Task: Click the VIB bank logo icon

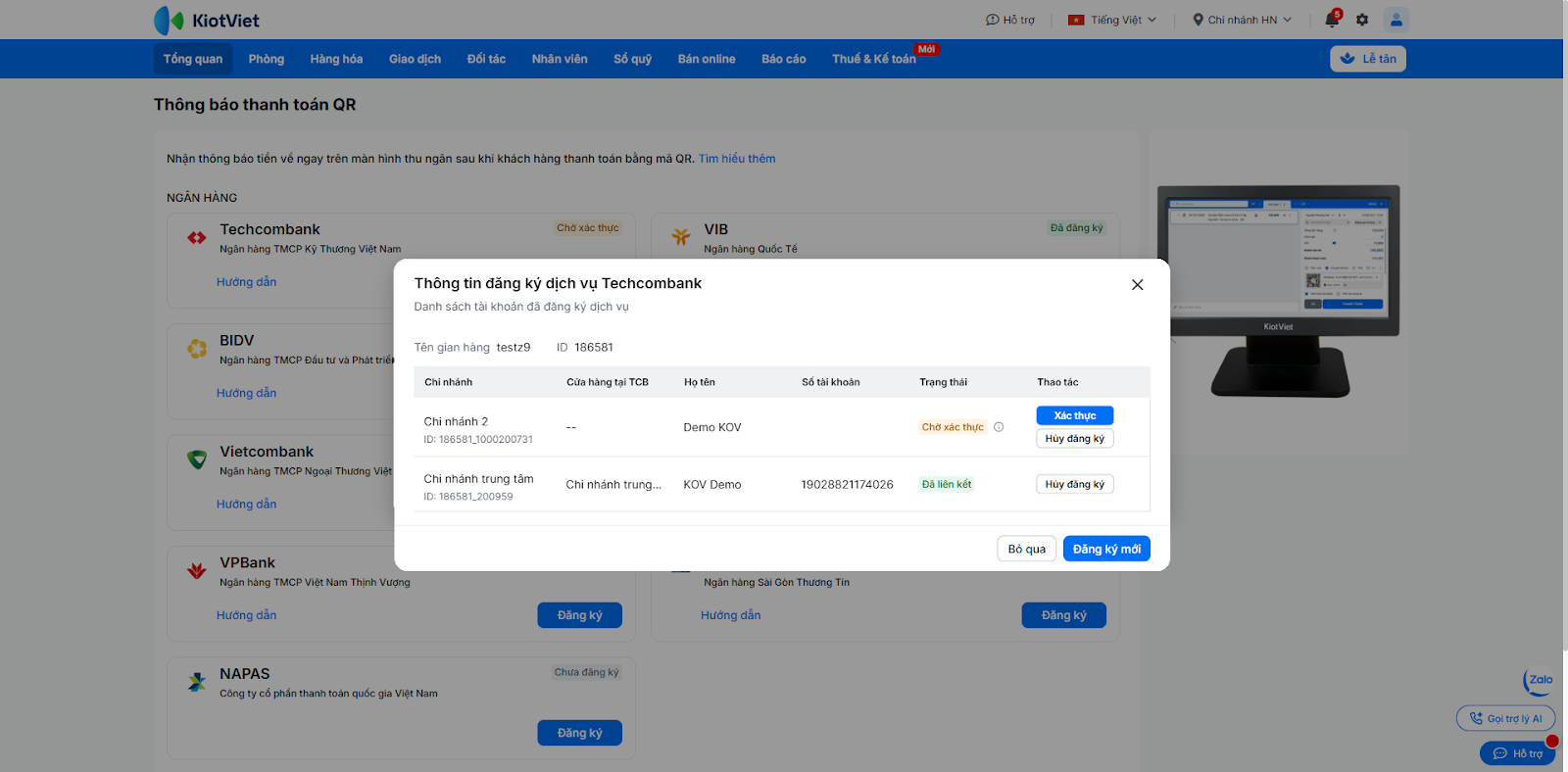Action: (x=681, y=237)
